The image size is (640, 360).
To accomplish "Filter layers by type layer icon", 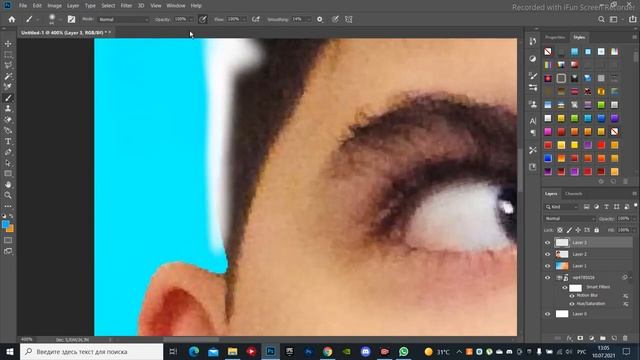I will tap(607, 207).
